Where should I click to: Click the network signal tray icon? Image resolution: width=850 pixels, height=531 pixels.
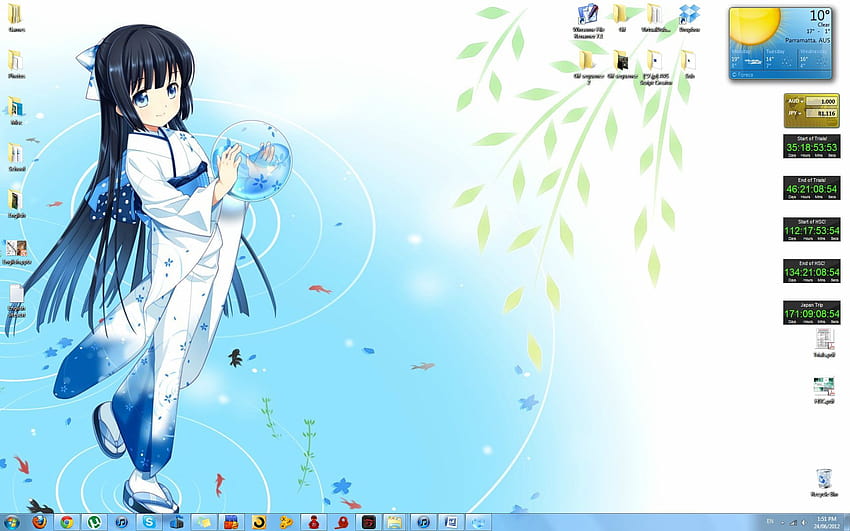tap(793, 522)
